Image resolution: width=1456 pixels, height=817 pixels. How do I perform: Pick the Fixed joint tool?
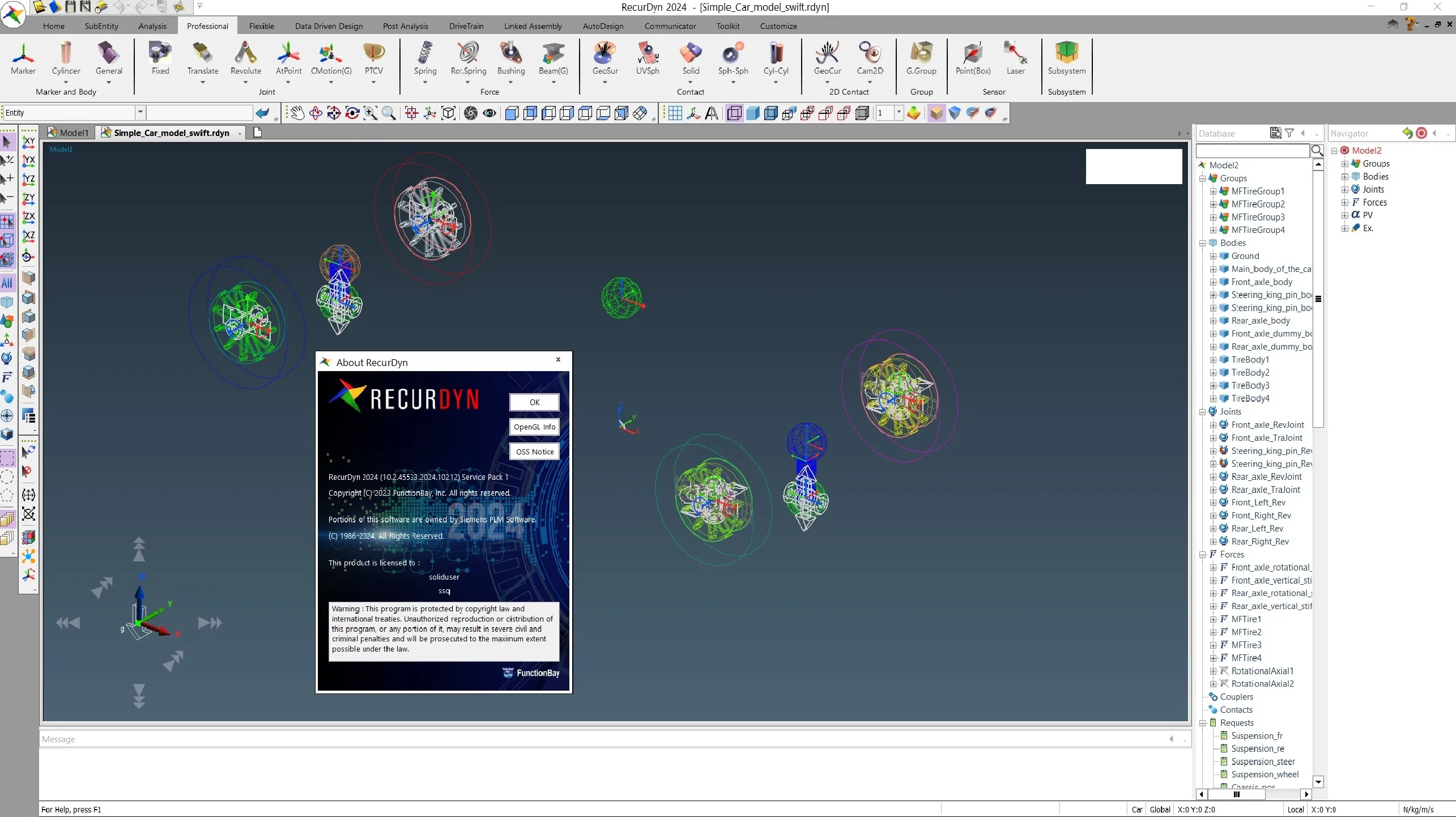(160, 58)
